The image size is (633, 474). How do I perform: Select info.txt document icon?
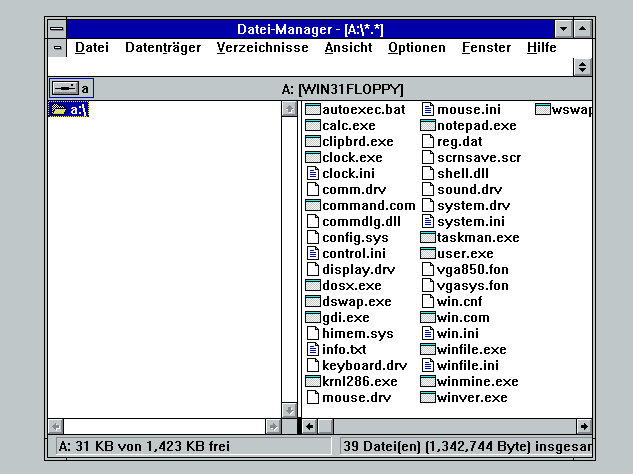(313, 349)
